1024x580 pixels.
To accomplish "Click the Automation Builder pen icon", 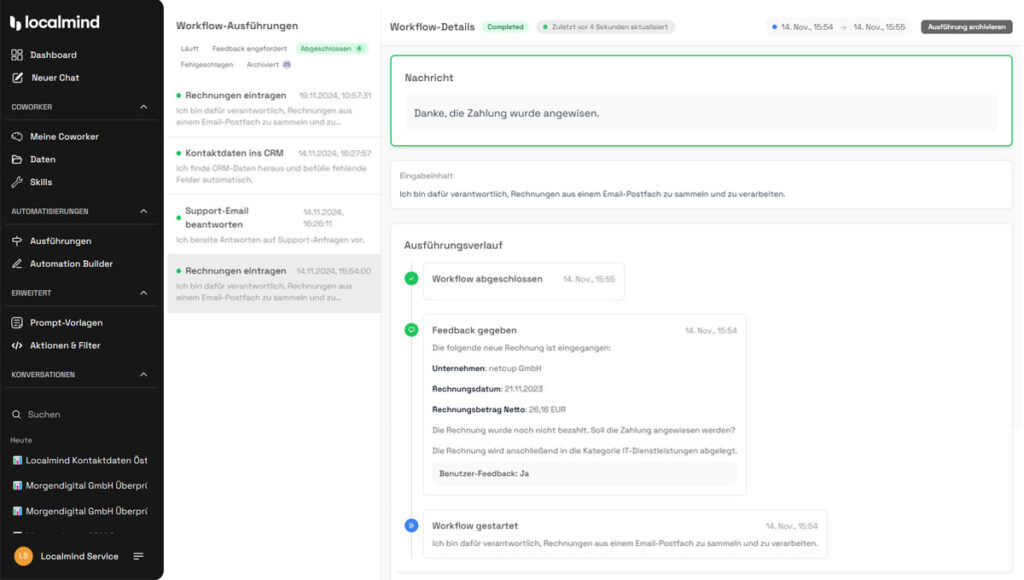I will point(17,264).
